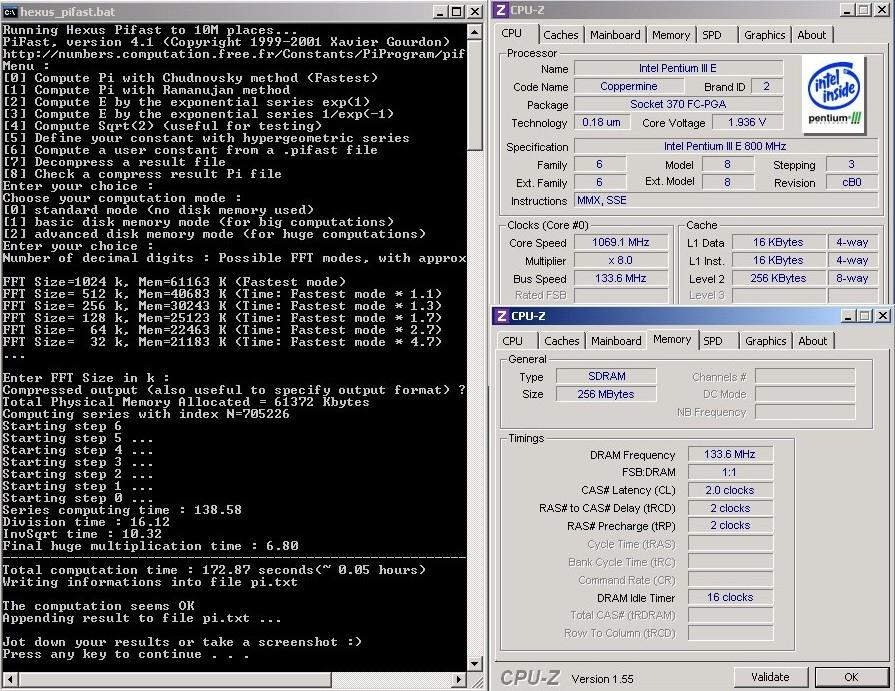Viewport: 895px width, 691px height.
Task: Select the Memory tab in the lower CPU-Z window
Action: point(672,340)
